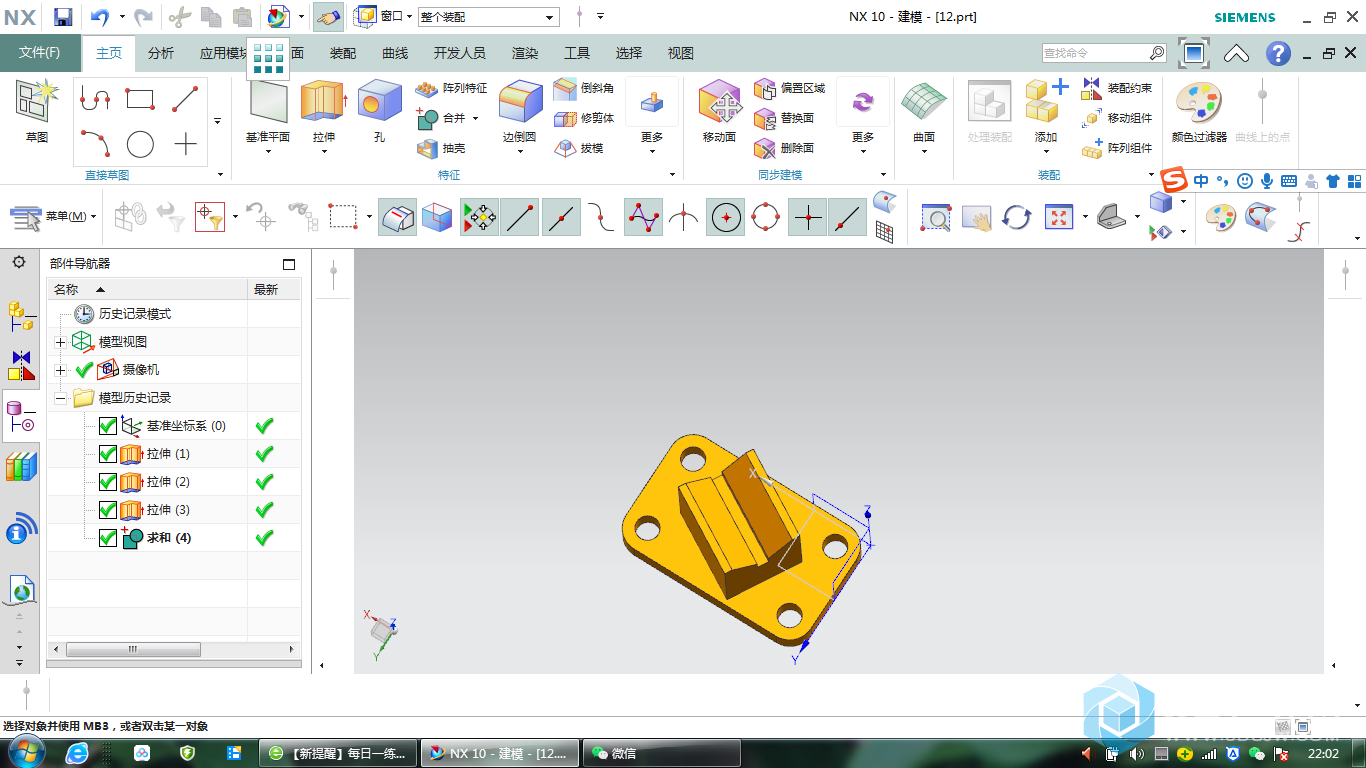The width and height of the screenshot is (1366, 768).
Task: Toggle the 摄像机 green check mark
Action: [x=84, y=370]
